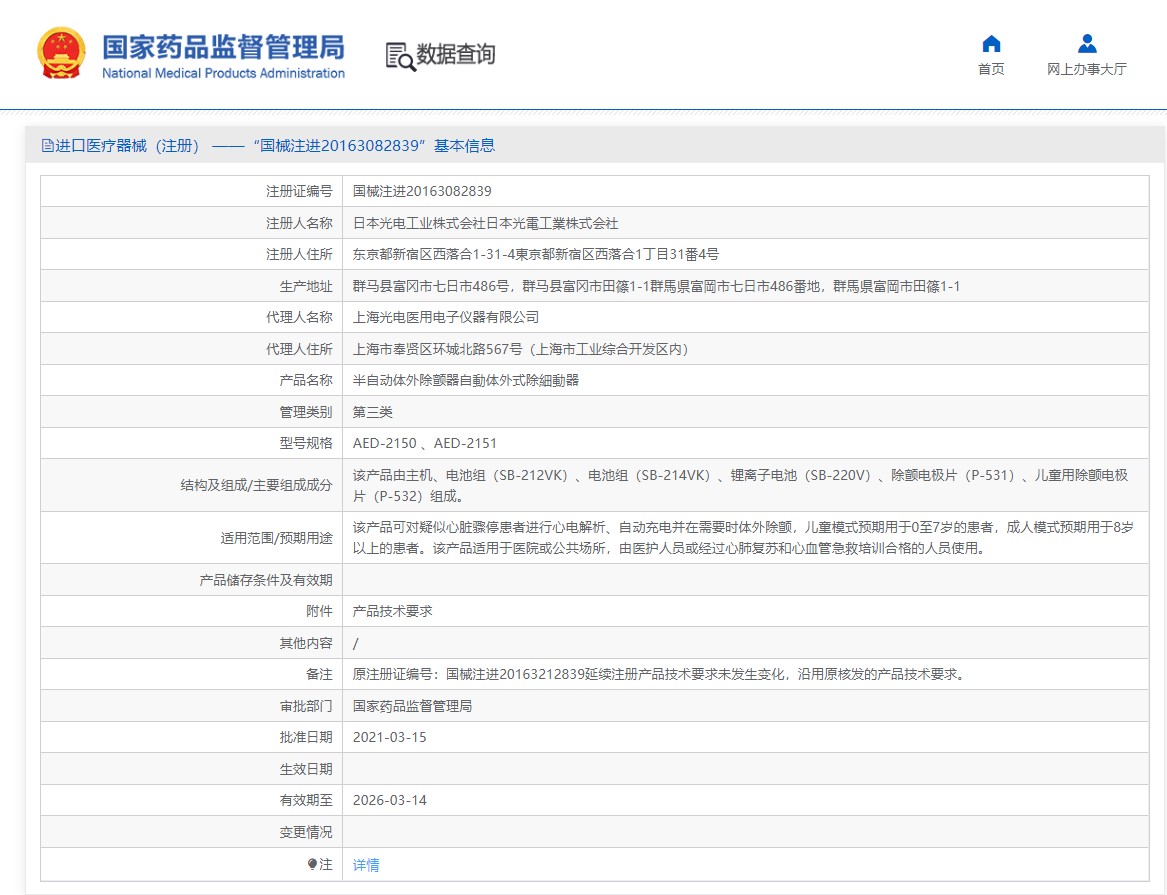Open the 网上办事大厅 navigation label
The image size is (1167, 895).
(1087, 69)
